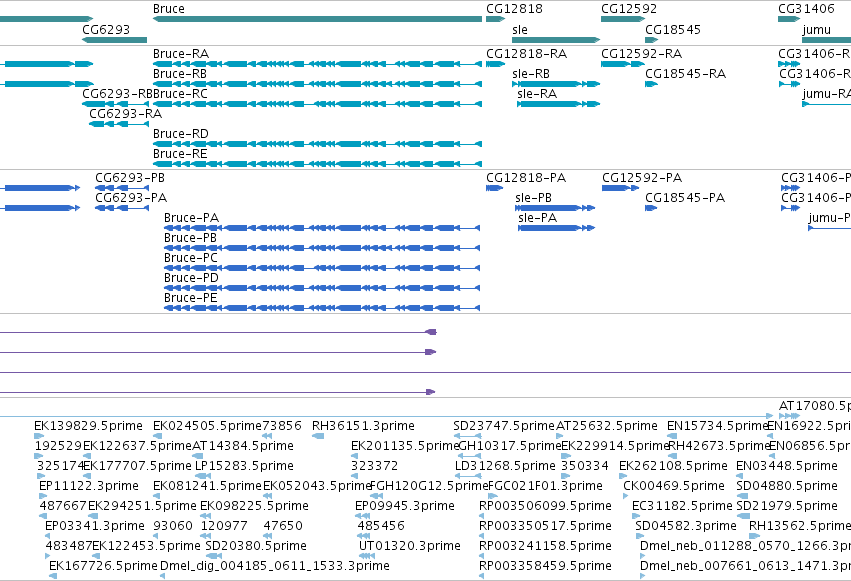This screenshot has width=851, height=581.
Task: Select the EK122637.5prime EST label
Action: coord(137,446)
